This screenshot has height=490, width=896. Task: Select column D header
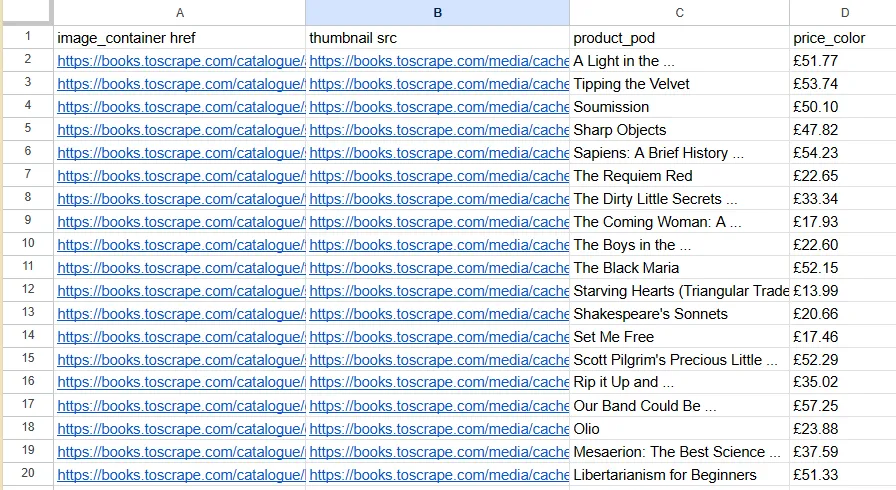843,13
